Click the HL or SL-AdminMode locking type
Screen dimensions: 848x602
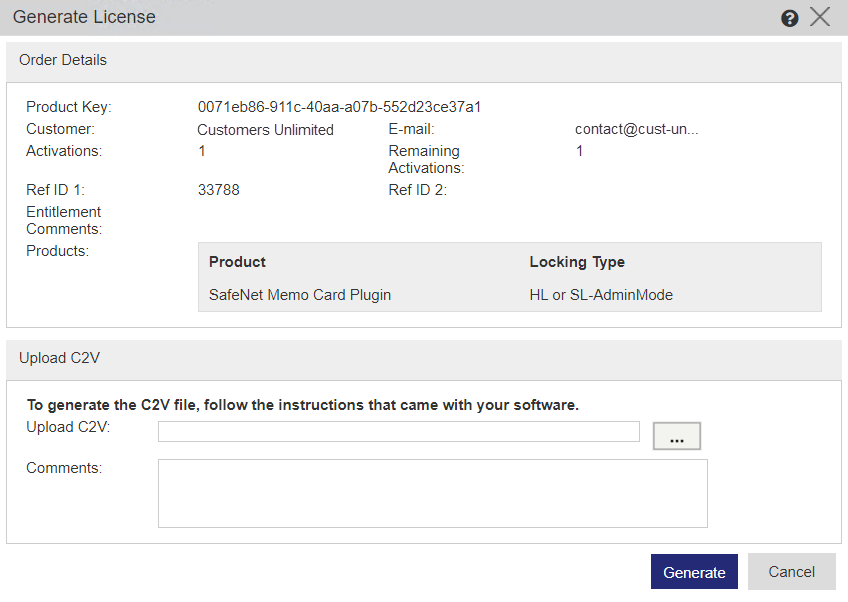coord(601,295)
